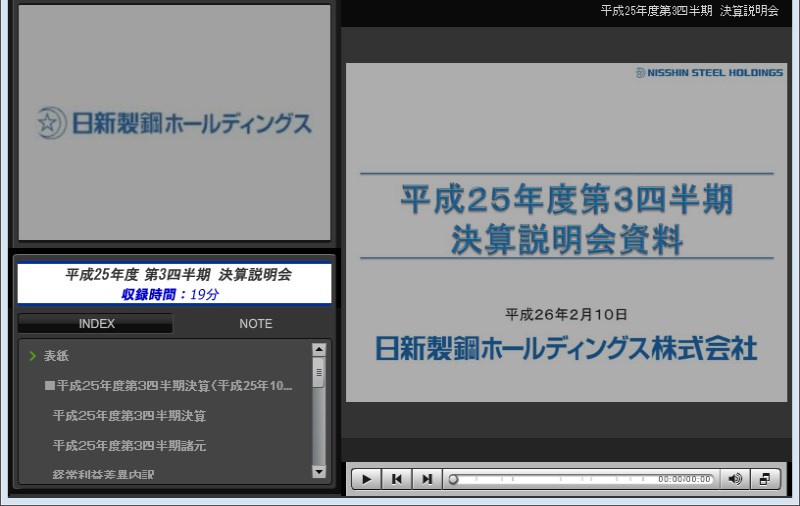Mute audio using the speaker icon
Image resolution: width=800 pixels, height=506 pixels.
735,479
